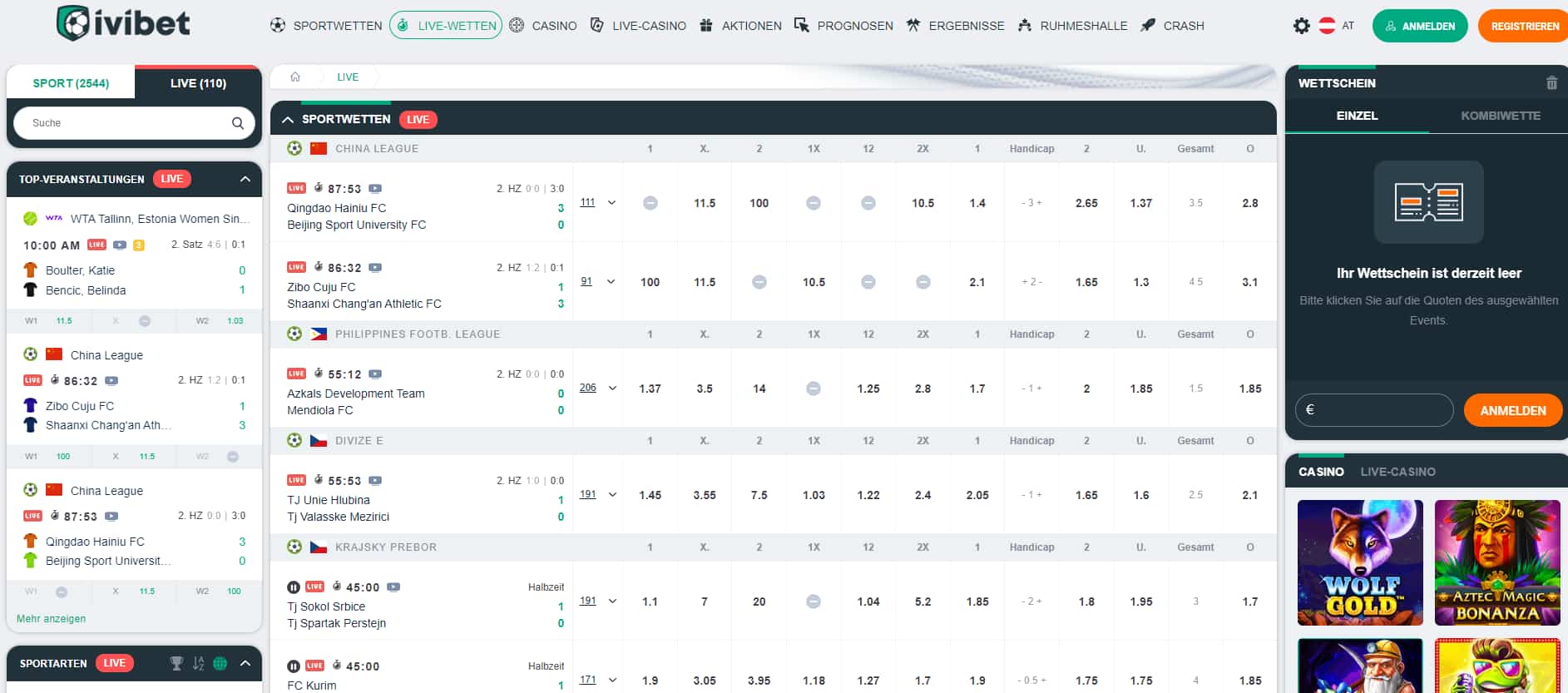This screenshot has height=693, width=1568.
Task: Click the tennis ball icon for WTA Tallinn
Action: [x=31, y=219]
